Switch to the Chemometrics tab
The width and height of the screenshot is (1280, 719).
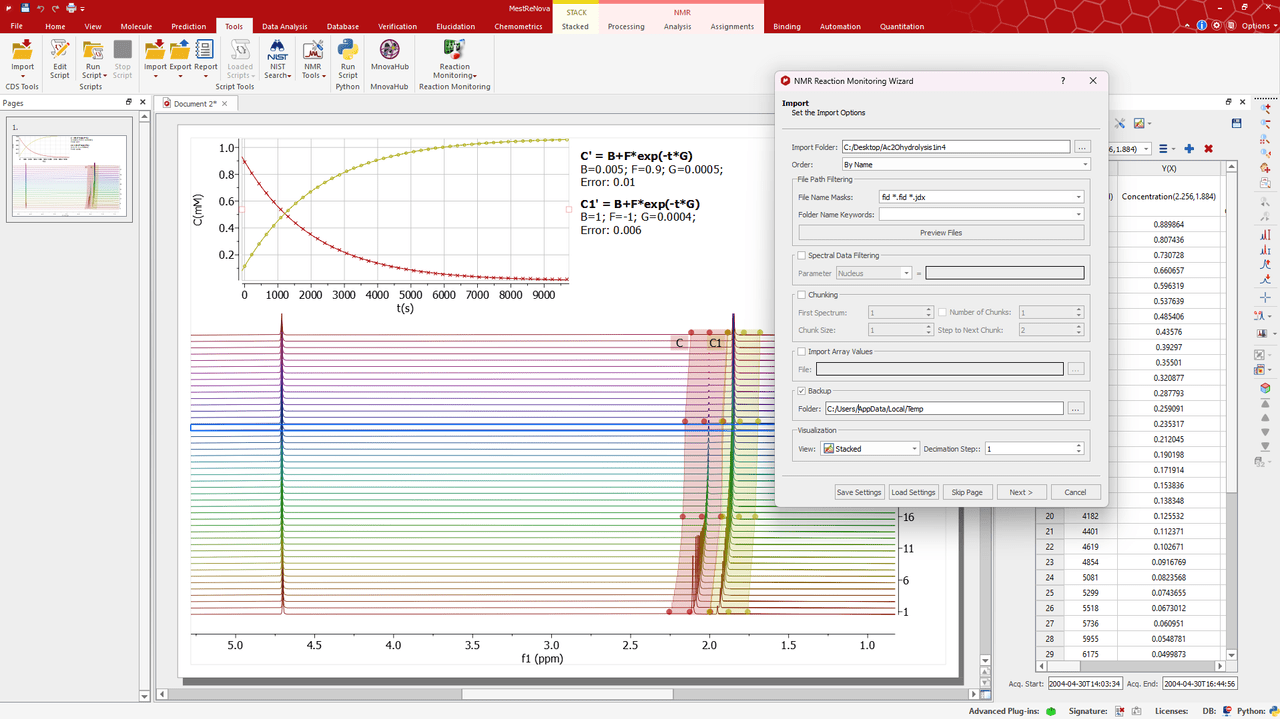coord(518,26)
